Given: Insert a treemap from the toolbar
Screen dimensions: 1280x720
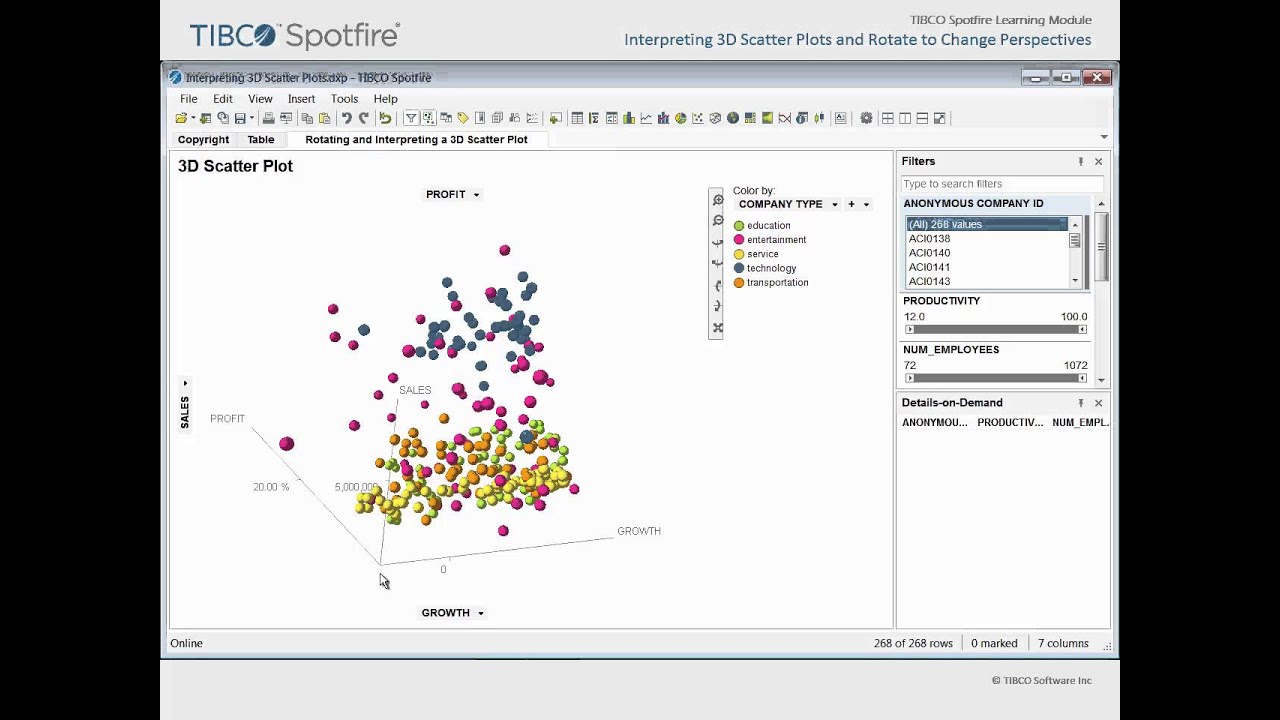Looking at the screenshot, I should [x=750, y=118].
